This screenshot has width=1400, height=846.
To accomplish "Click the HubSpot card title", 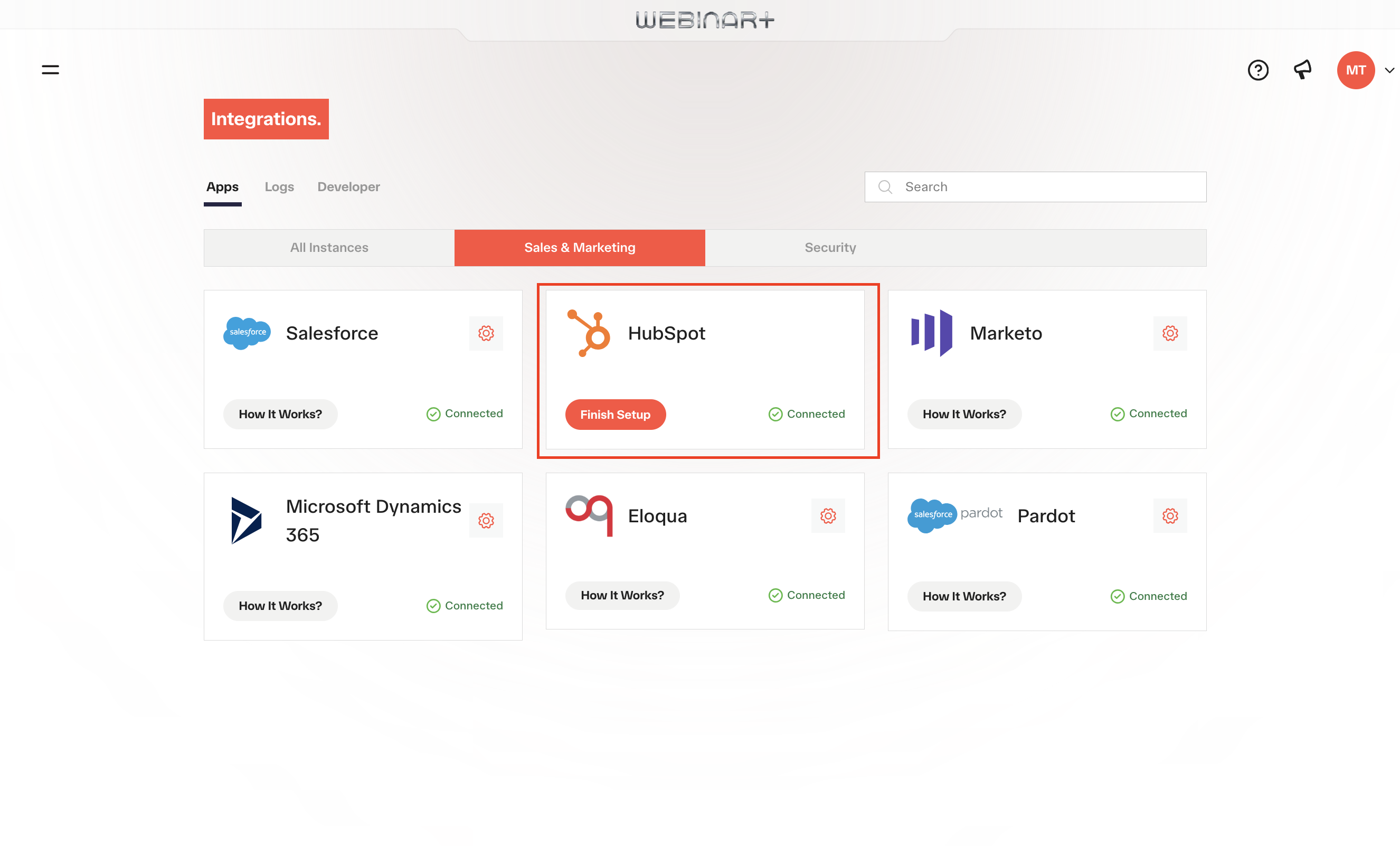I will tap(666, 333).
